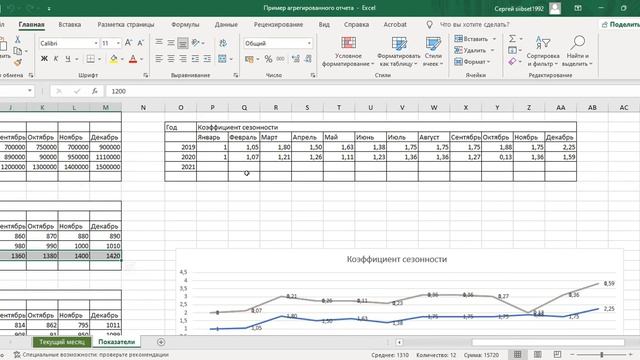Open the font size 11 dropdown
Screen dimensions: 640x360
click(118, 43)
